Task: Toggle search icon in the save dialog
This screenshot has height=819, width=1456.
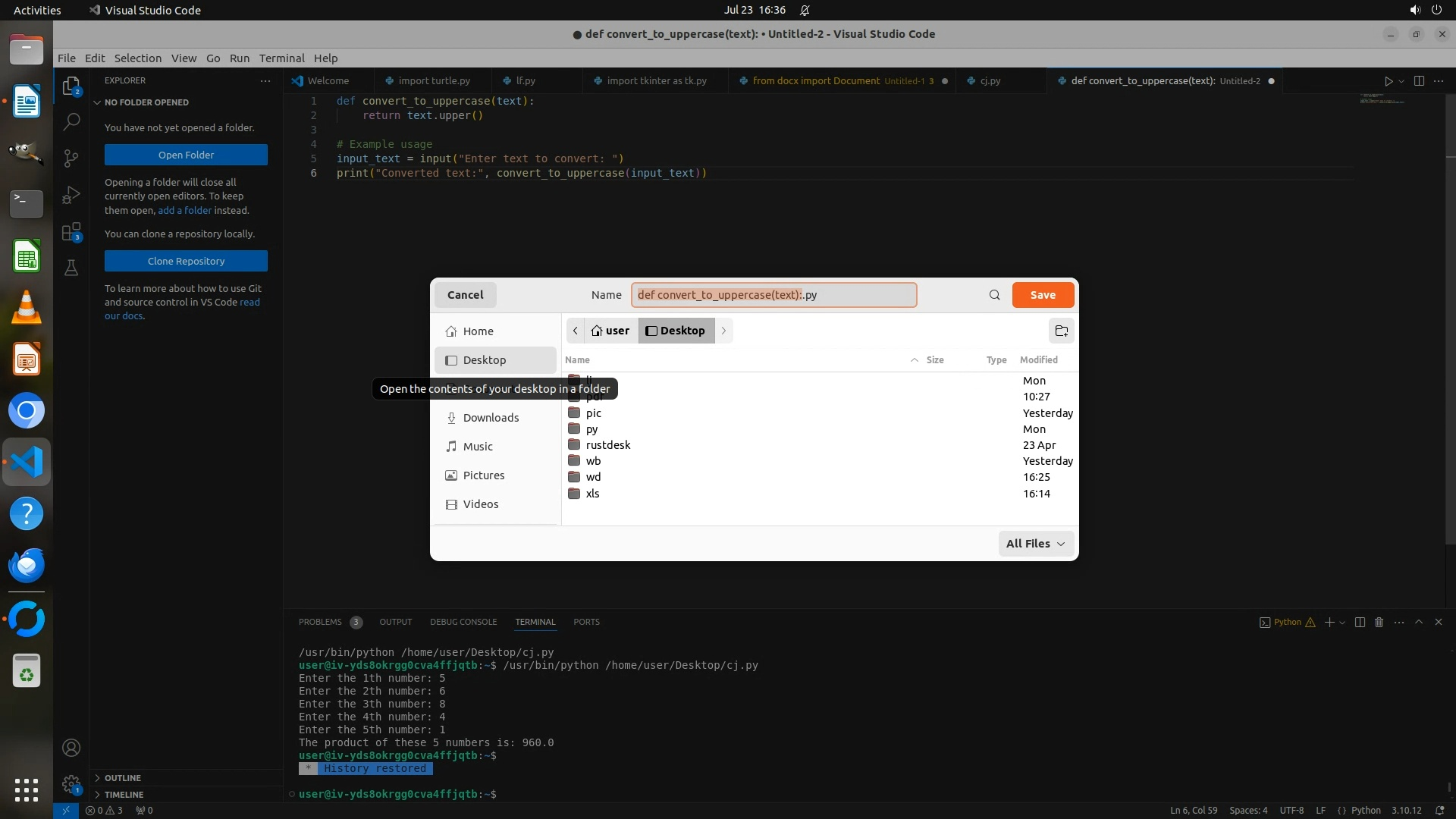Action: (994, 295)
